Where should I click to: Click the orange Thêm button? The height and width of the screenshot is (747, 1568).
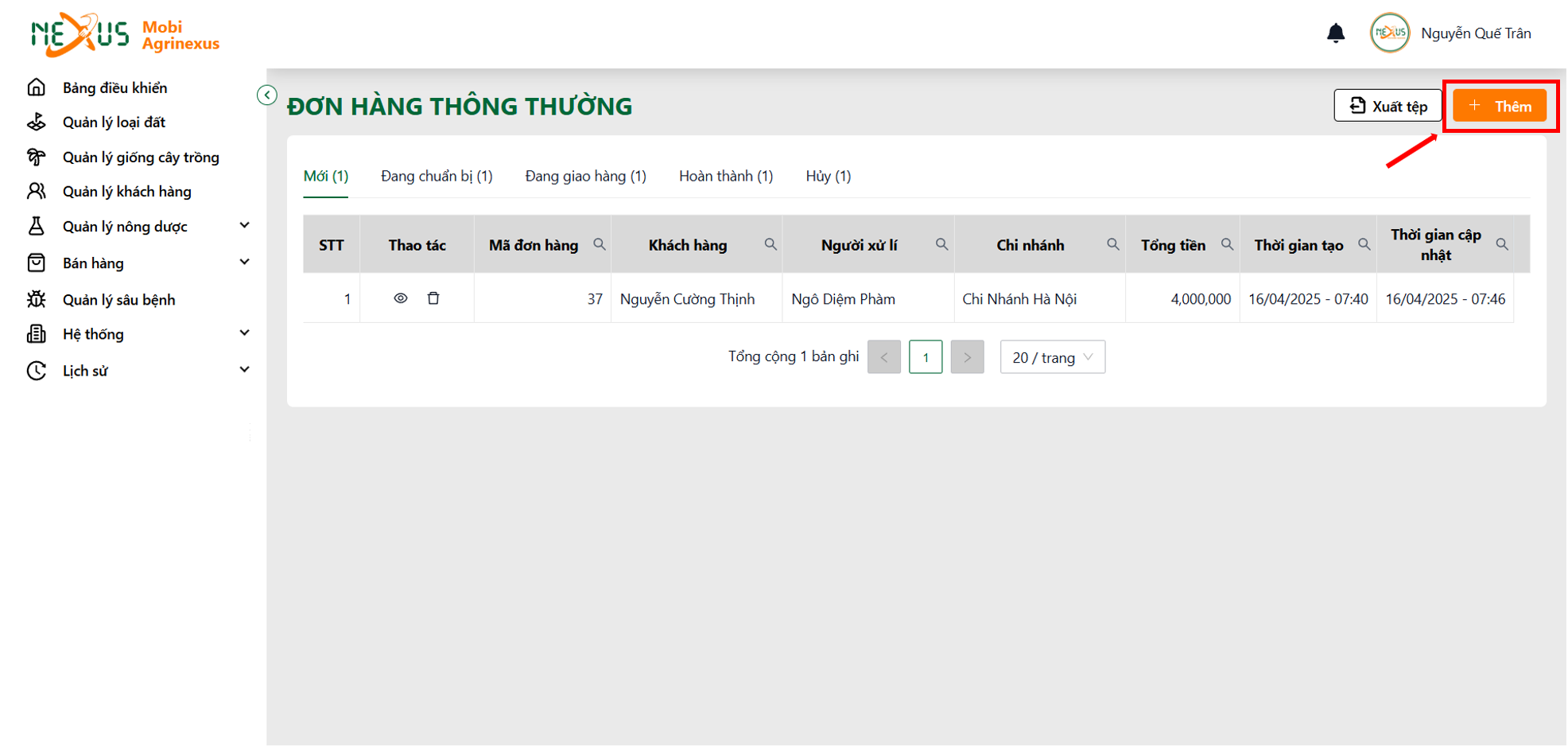(1500, 106)
